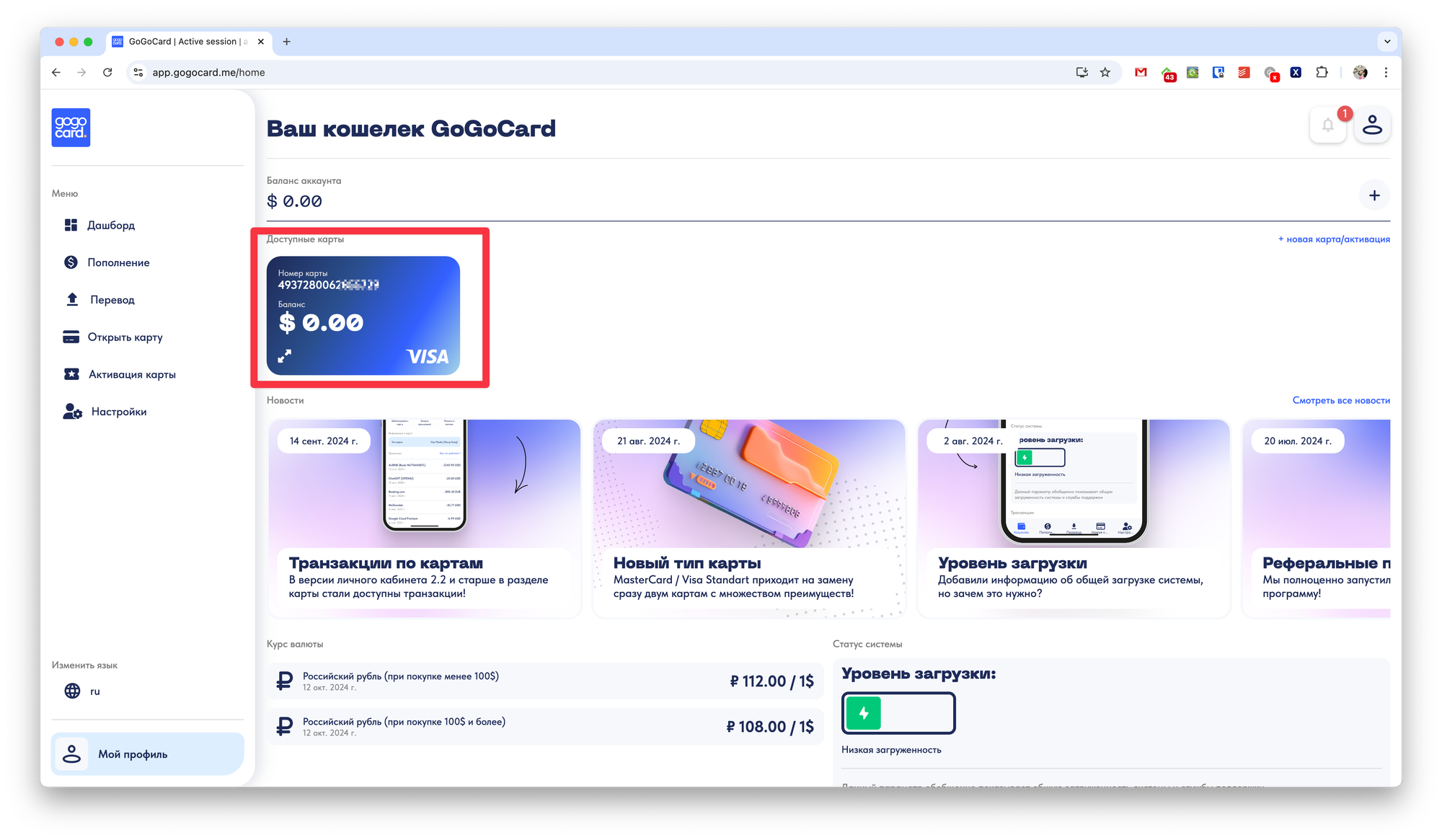Open the user profile icon top right
Screen dimensions: 1442x840
pyautogui.click(x=1372, y=125)
